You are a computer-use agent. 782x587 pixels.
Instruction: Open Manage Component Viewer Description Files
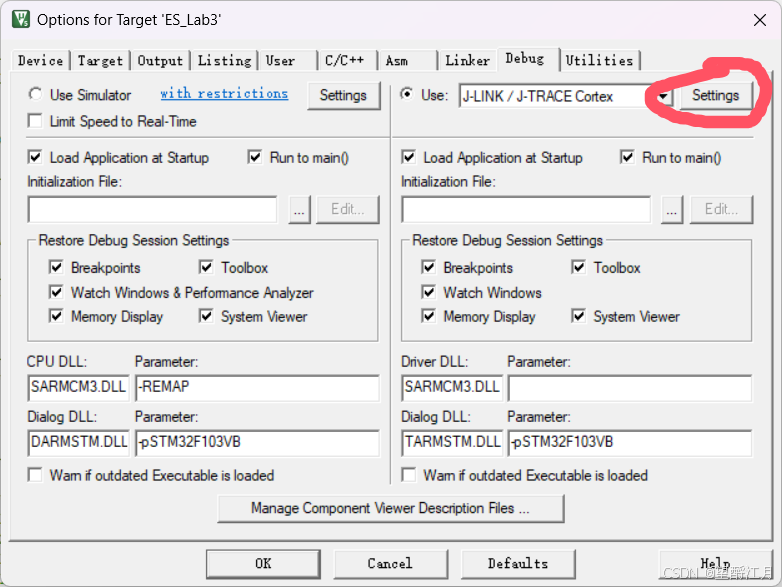391,508
